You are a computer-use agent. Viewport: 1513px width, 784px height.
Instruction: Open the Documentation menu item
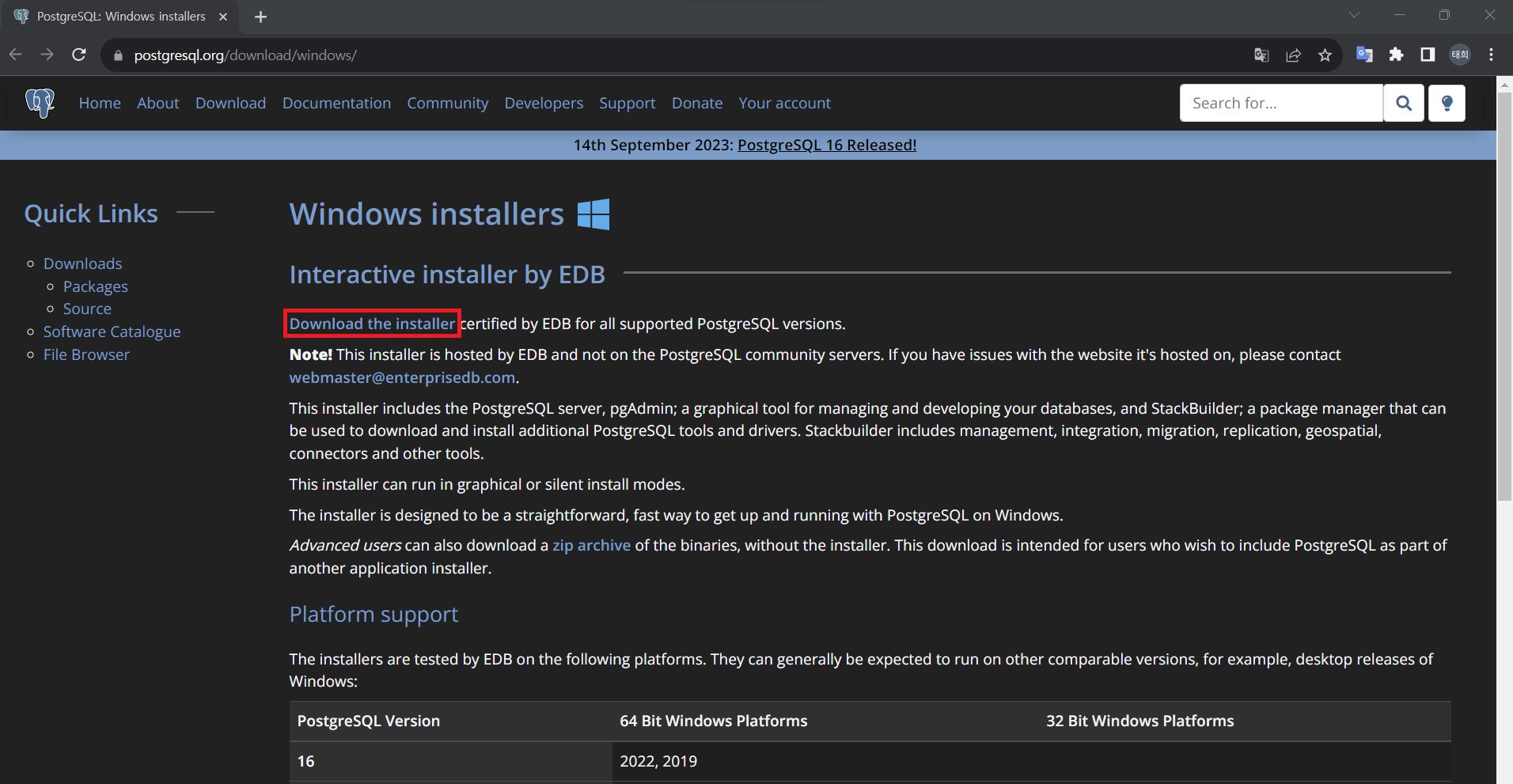(x=336, y=103)
